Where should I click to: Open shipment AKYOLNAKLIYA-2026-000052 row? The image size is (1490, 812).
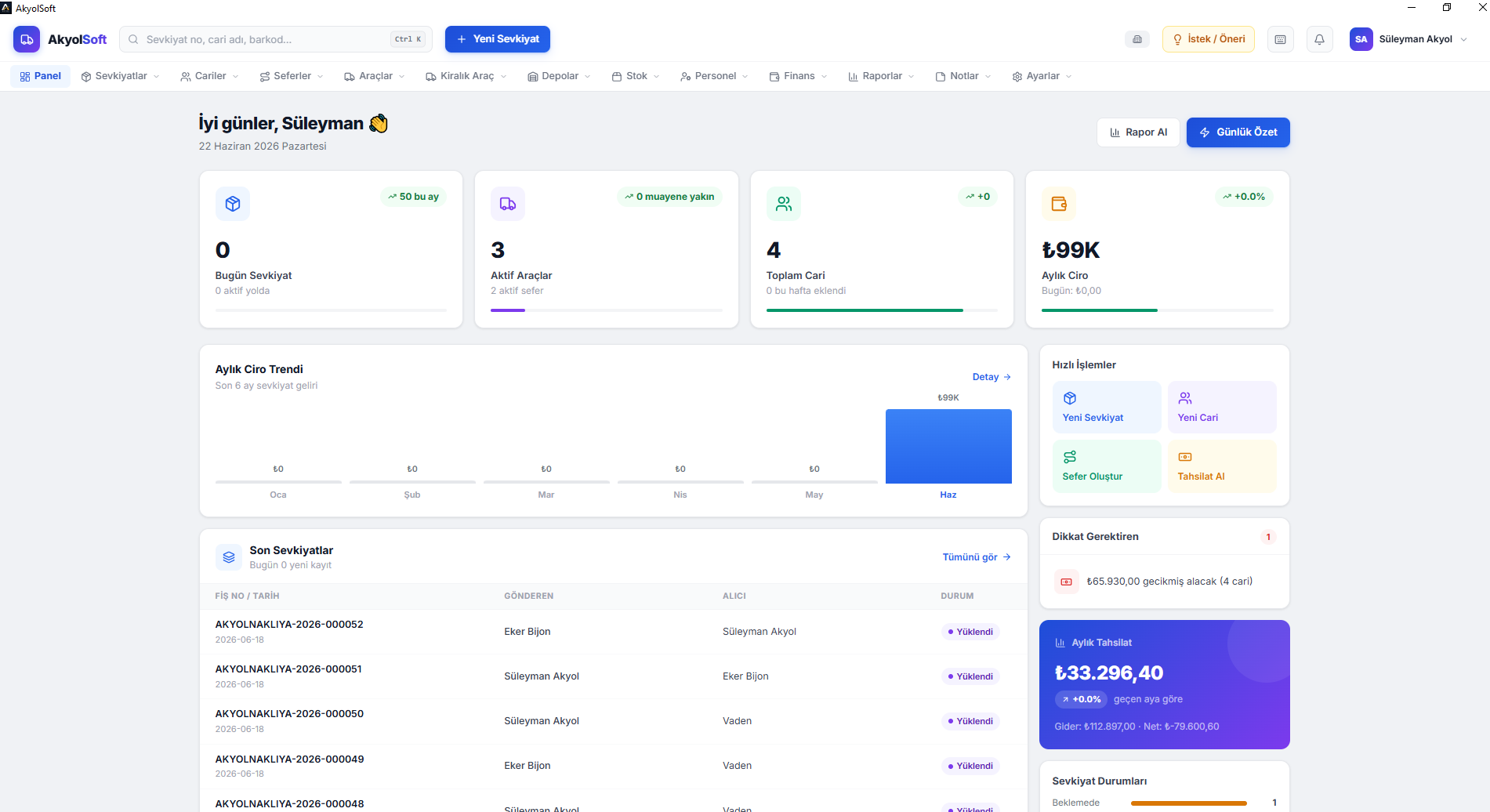pos(614,632)
